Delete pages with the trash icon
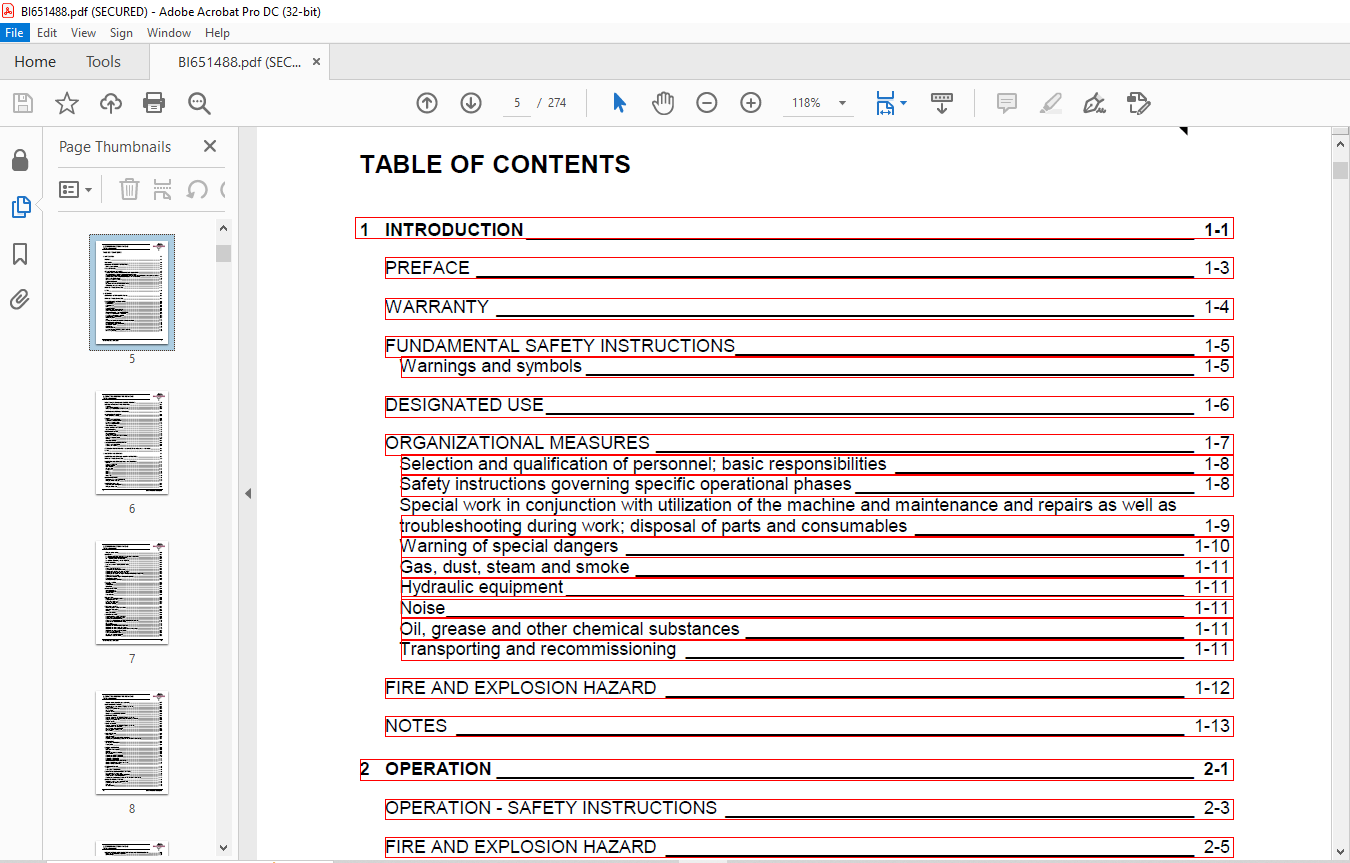The width and height of the screenshot is (1350, 863). 129,189
